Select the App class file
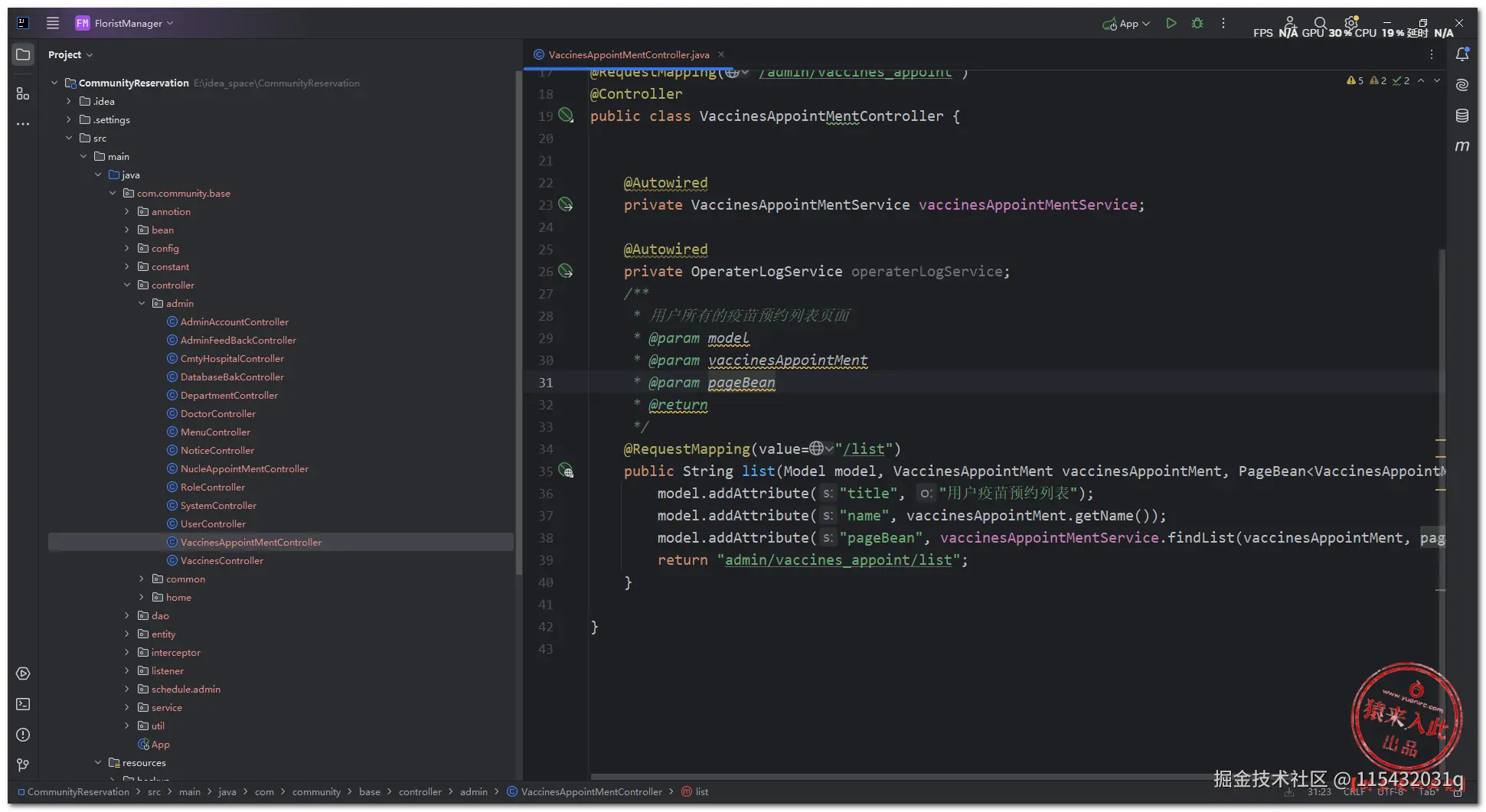This screenshot has height=812, width=1486. (154, 744)
